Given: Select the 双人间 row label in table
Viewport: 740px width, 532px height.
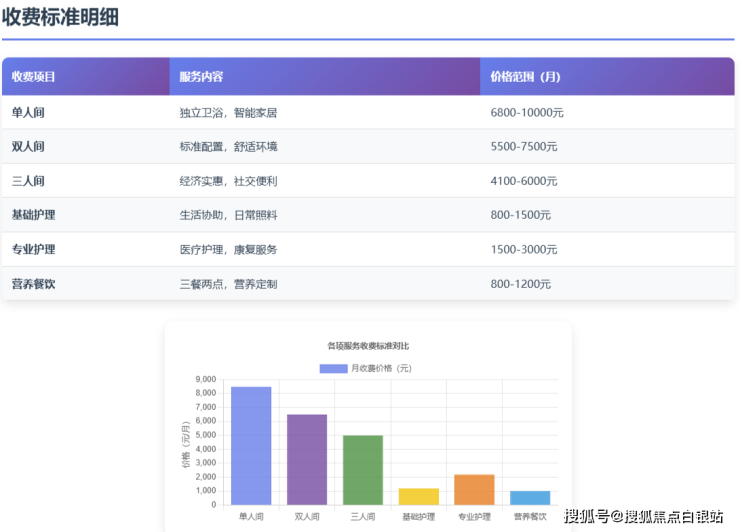Looking at the screenshot, I should (28, 147).
